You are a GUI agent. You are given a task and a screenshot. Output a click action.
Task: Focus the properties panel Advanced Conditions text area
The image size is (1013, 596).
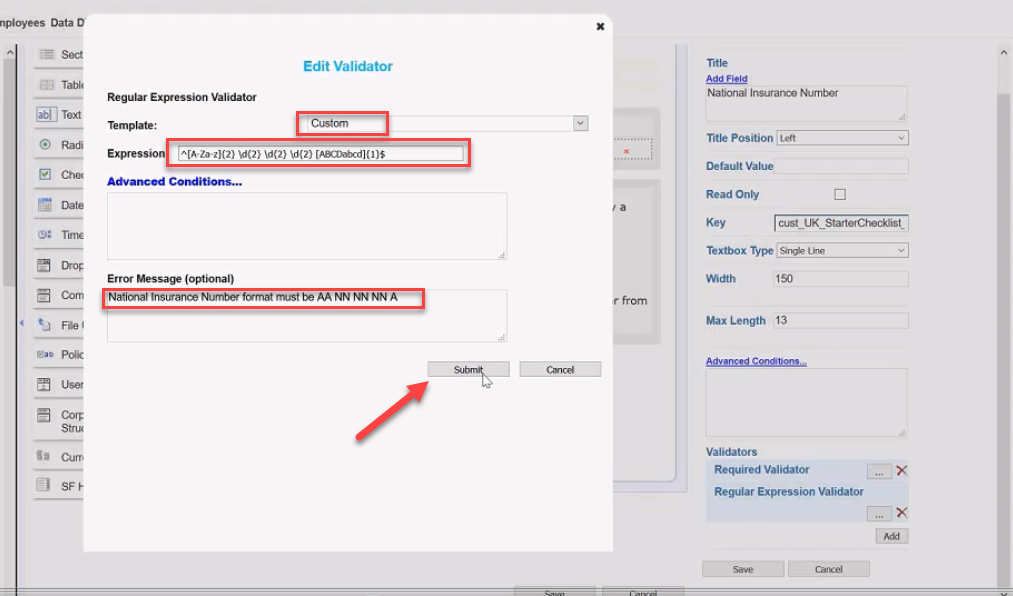coord(806,402)
